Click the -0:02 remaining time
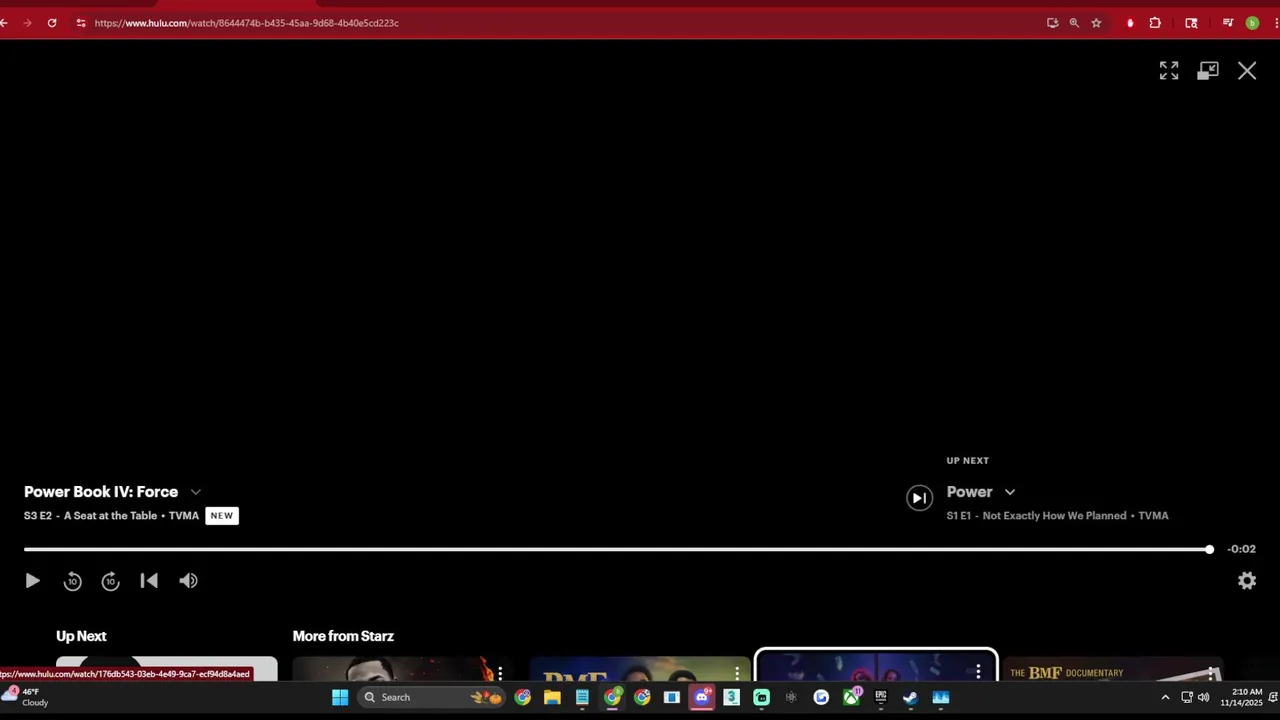The height and width of the screenshot is (720, 1280). pos(1241,549)
